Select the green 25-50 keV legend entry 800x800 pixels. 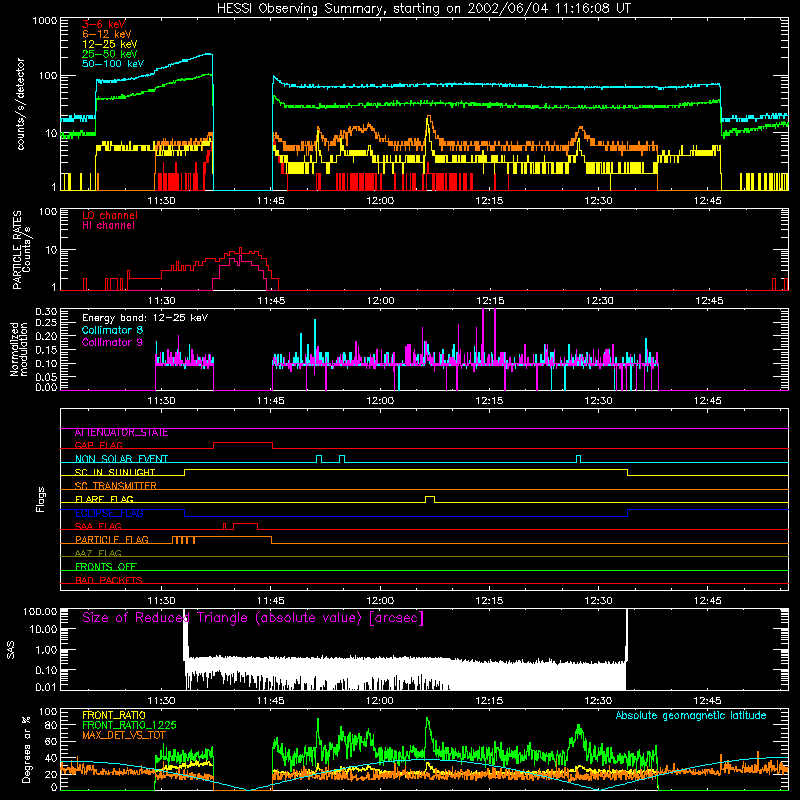pyautogui.click(x=110, y=54)
